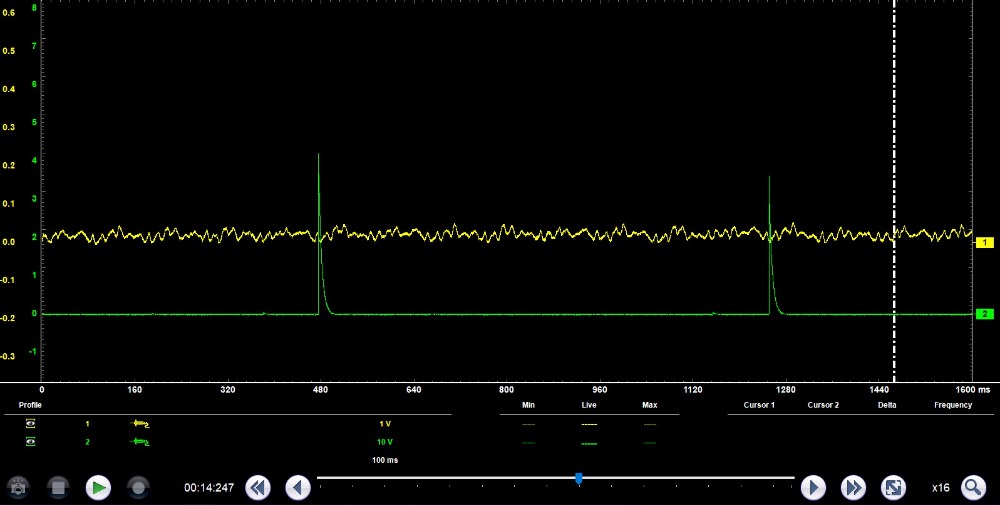This screenshot has width=1000, height=505.
Task: Open channel 1 yellow probe settings
Action: click(x=140, y=424)
